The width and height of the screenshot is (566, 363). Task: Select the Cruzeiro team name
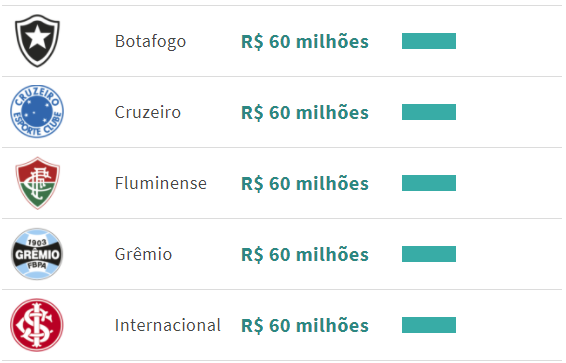148,112
